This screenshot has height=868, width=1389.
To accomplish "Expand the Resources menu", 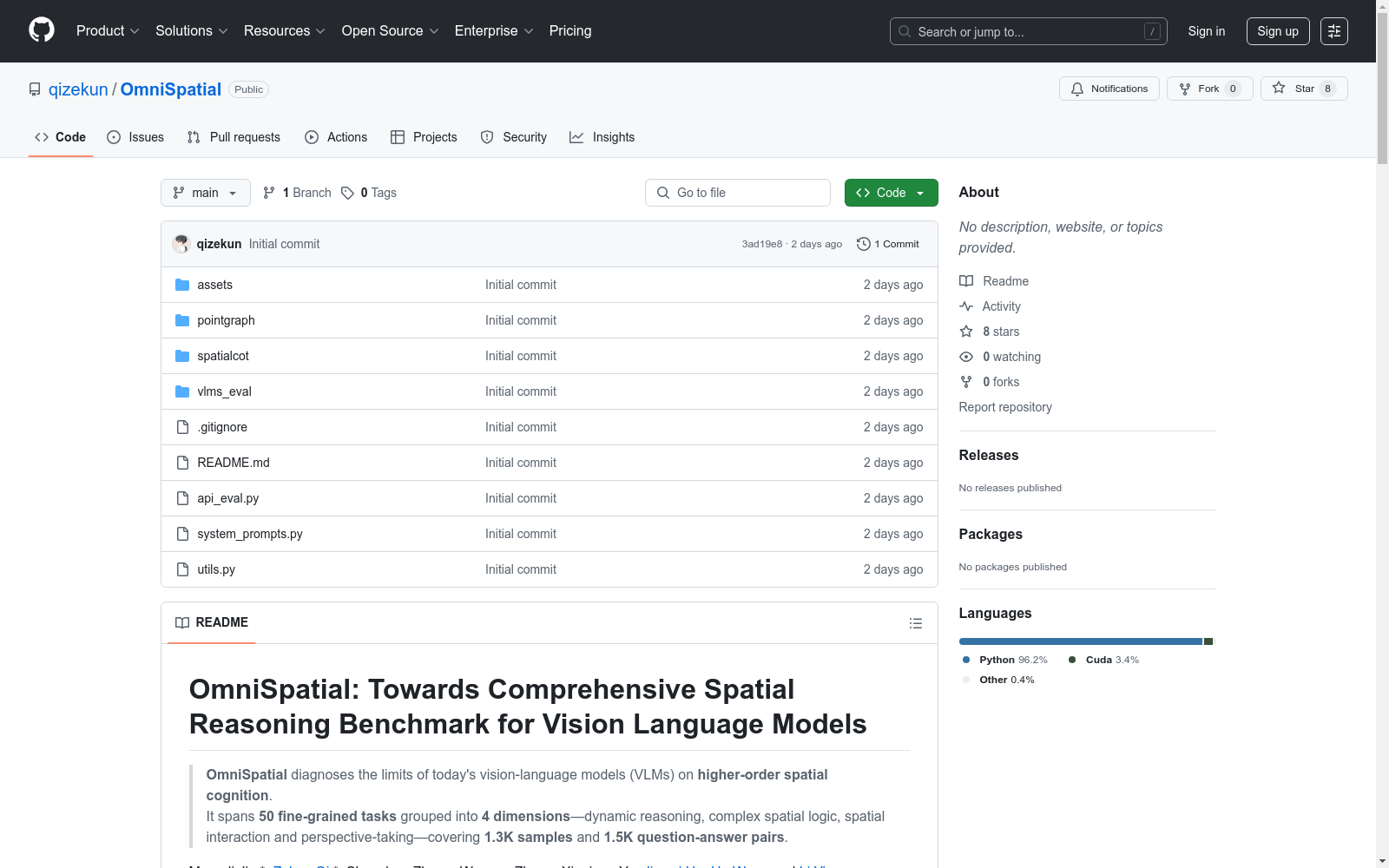I will point(285,31).
